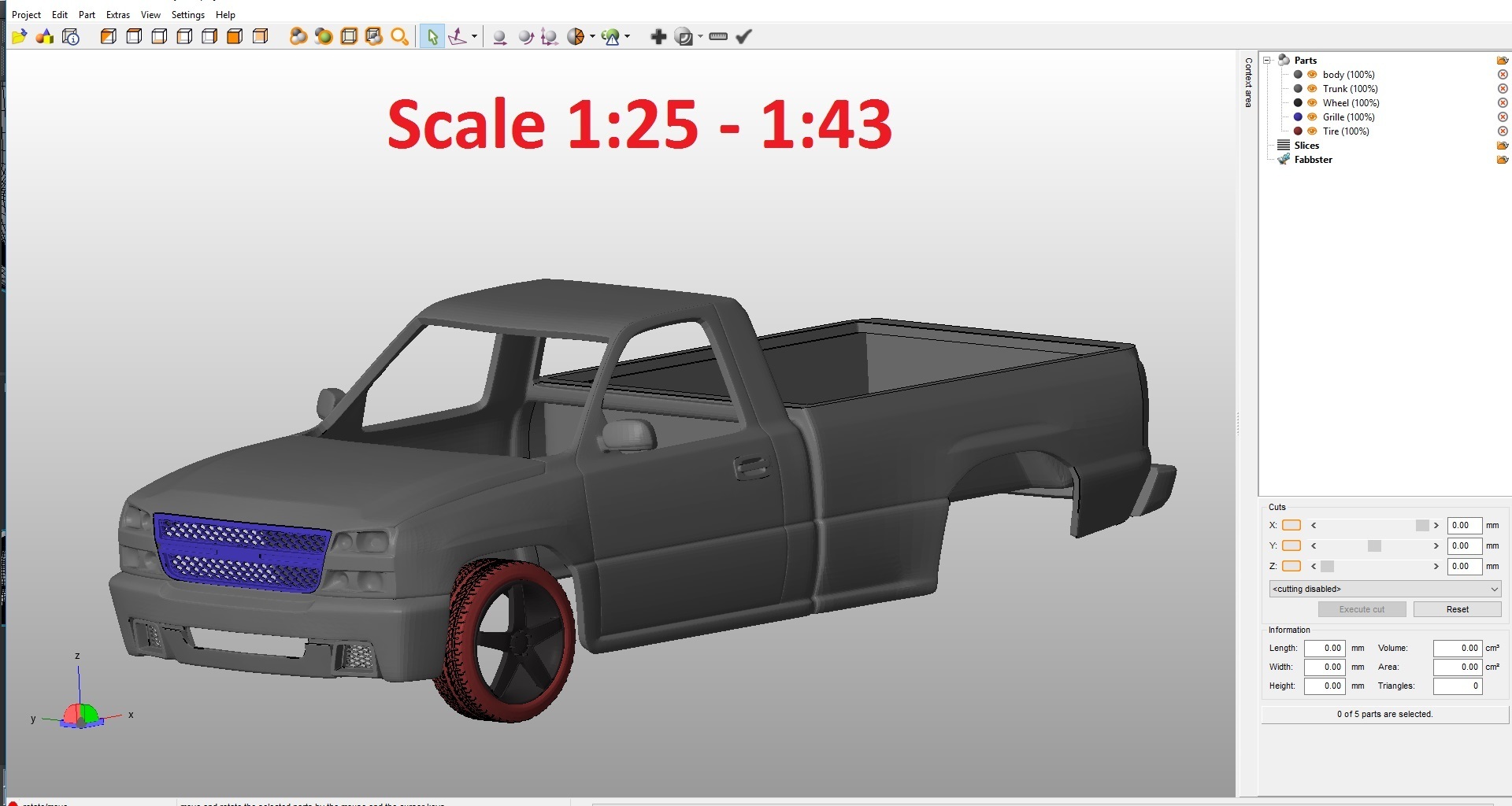Open the part information cube icon
The height and width of the screenshot is (806, 1512).
71,36
